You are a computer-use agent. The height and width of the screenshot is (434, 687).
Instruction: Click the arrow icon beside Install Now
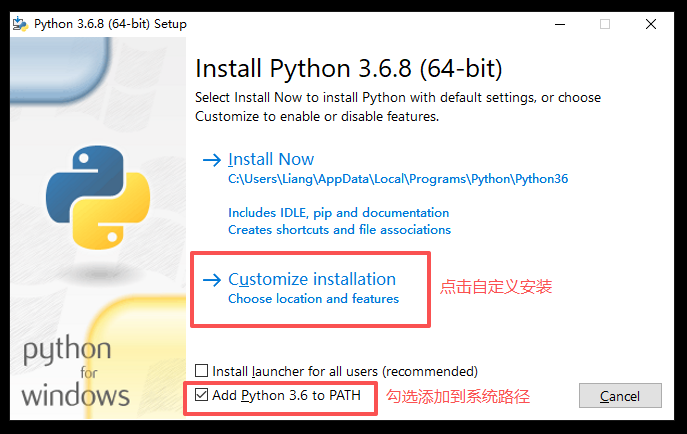pos(211,160)
